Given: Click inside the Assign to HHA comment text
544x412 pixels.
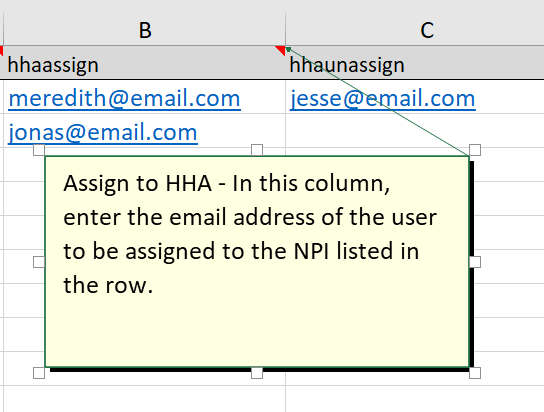Looking at the screenshot, I should (x=250, y=234).
